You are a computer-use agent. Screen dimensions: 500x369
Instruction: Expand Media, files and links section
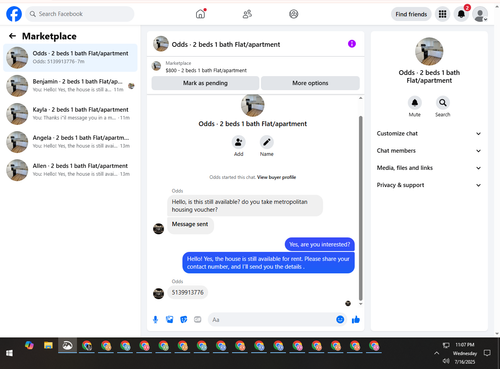pos(429,168)
